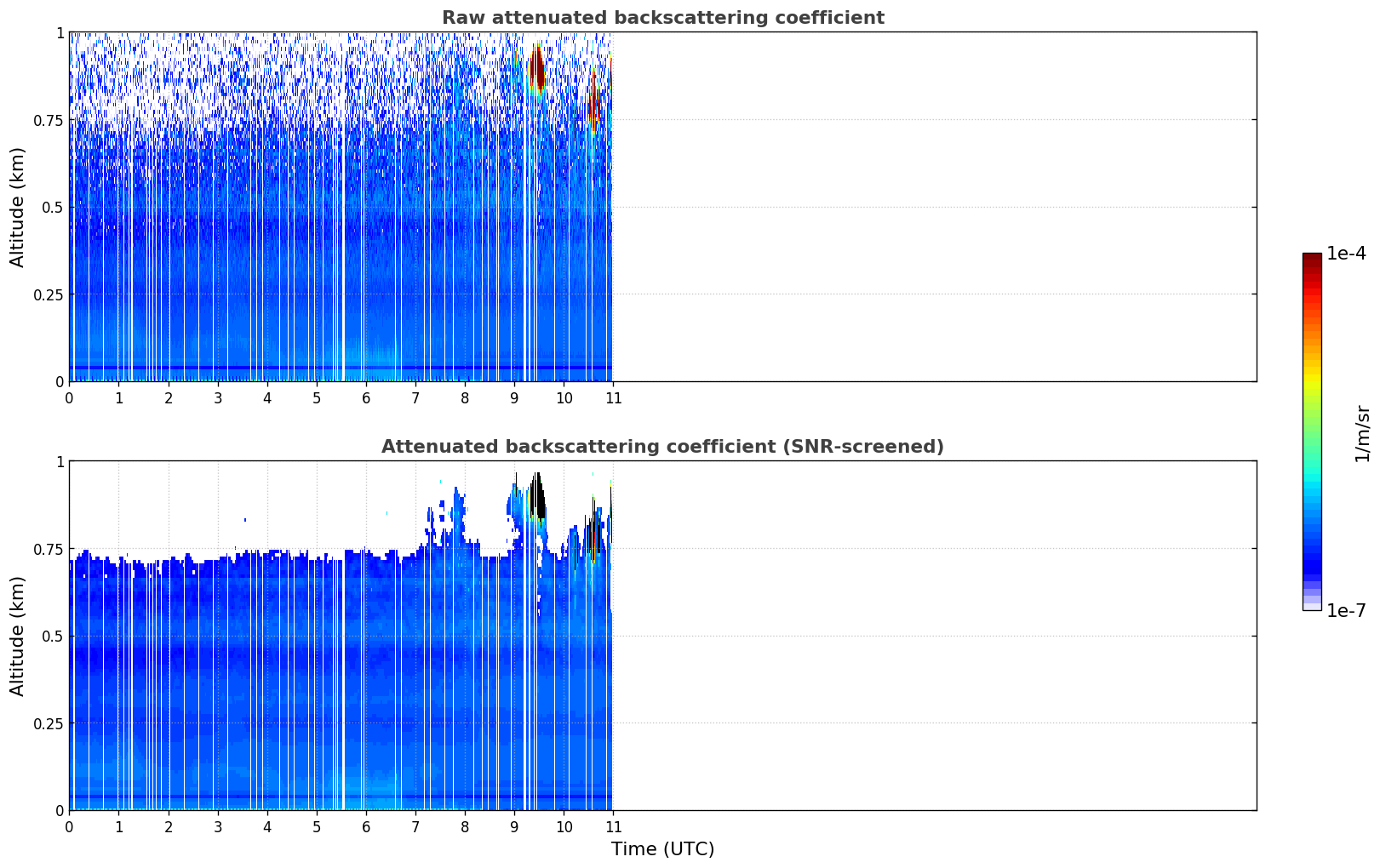The image size is (1380, 868).
Task: Click the 'Raw attenuated backscattering coefficient' title
Action: tap(662, 18)
